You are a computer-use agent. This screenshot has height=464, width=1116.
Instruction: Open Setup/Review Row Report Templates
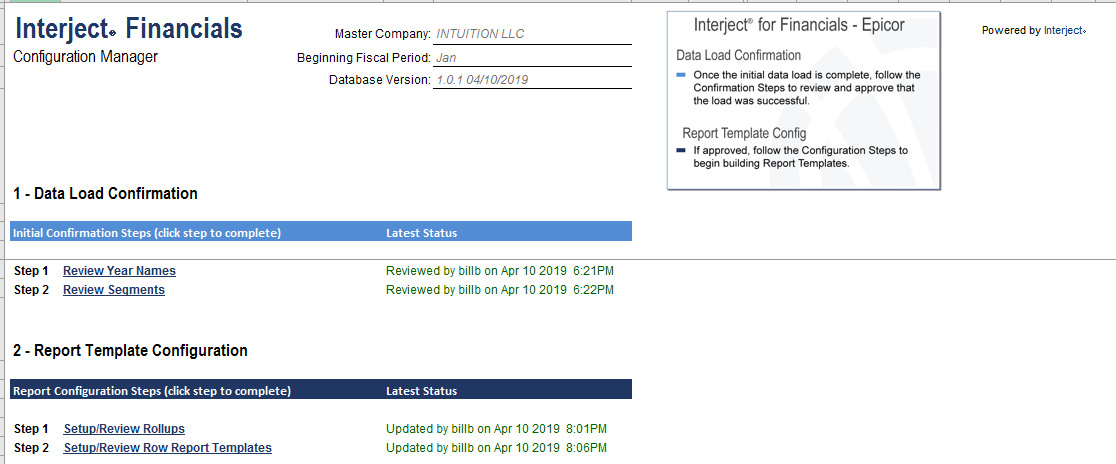coord(167,448)
